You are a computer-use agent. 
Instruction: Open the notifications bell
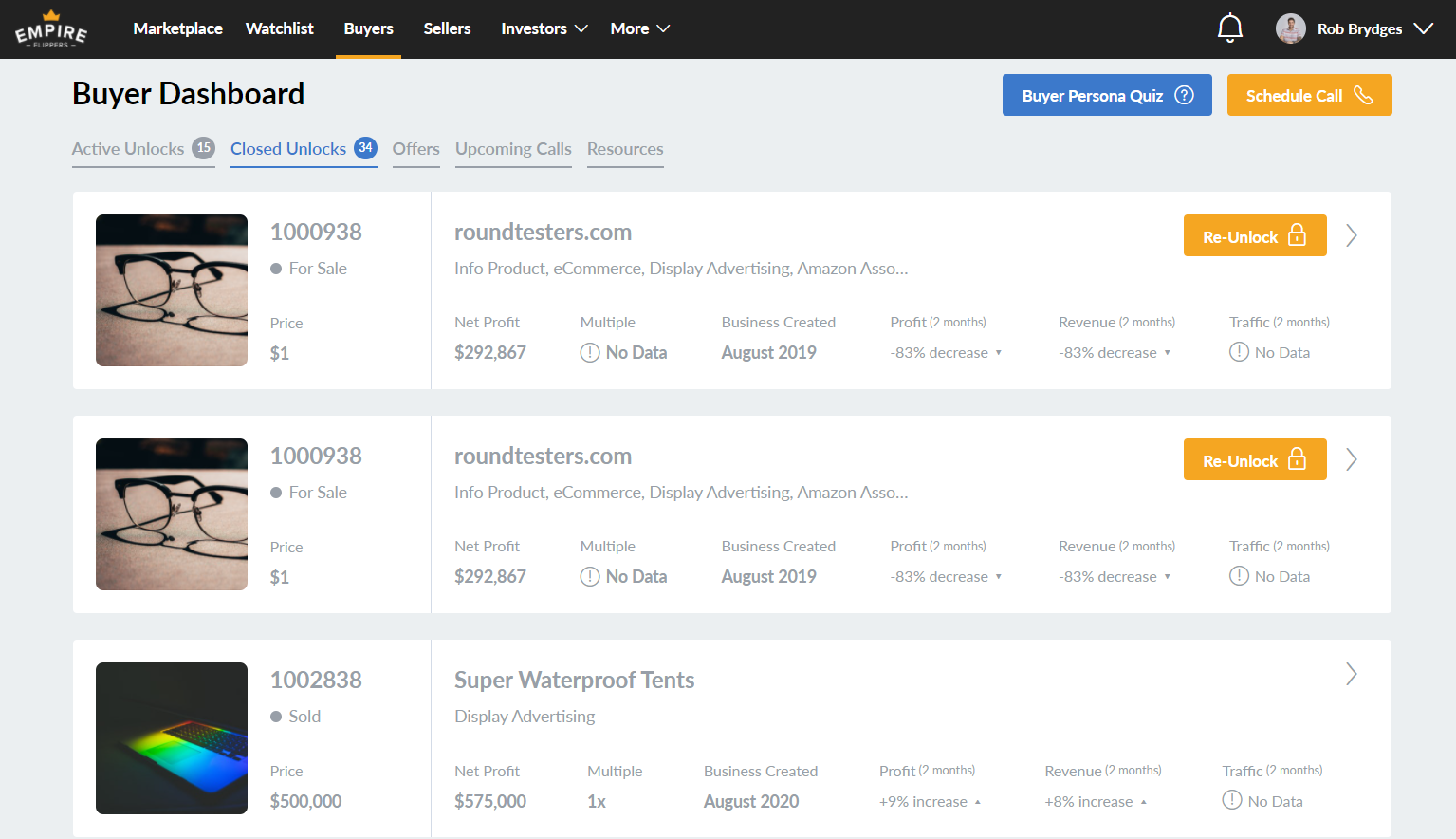pyautogui.click(x=1230, y=28)
